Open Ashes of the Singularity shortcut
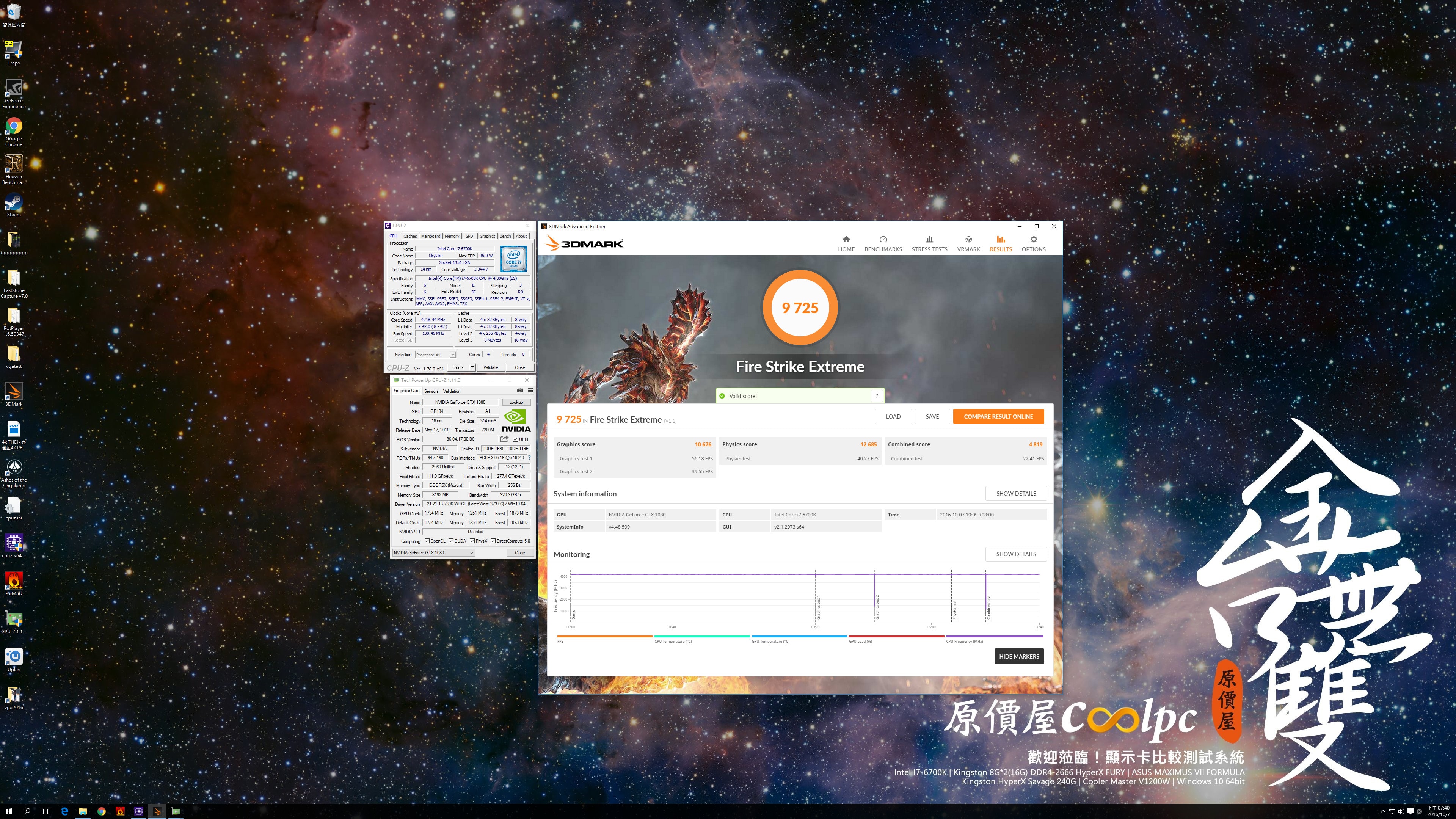Viewport: 1456px width, 819px height. 14,474
